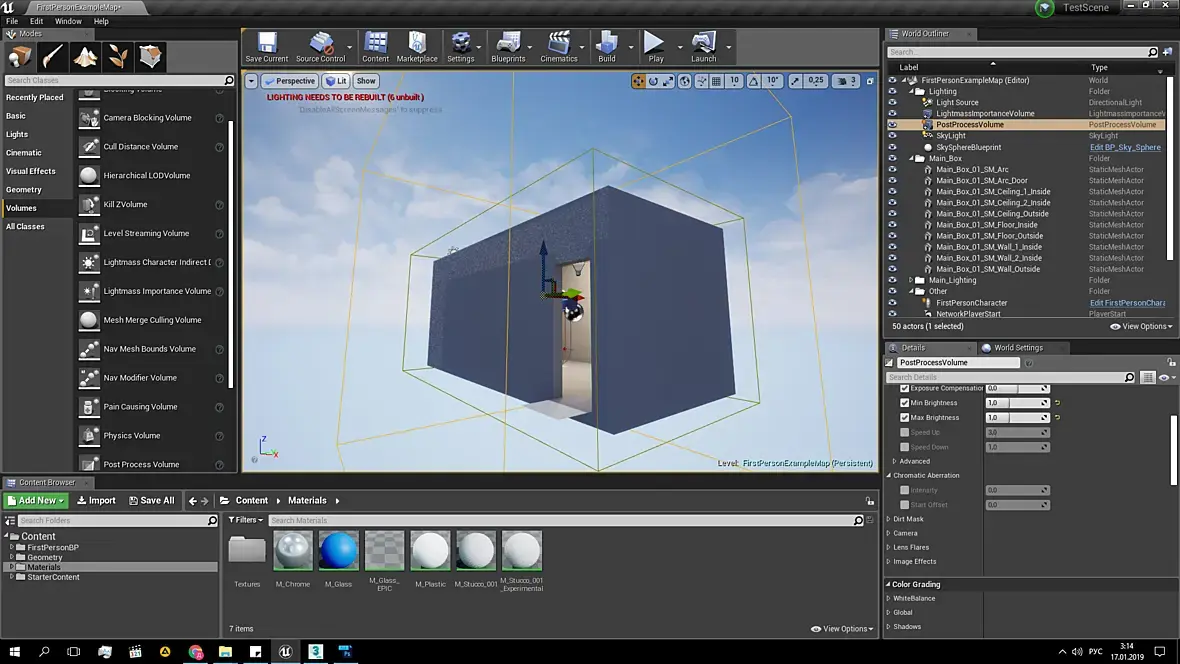This screenshot has height=664, width=1180.
Task: Open the Filters dropdown in Content Browser
Action: pyautogui.click(x=245, y=520)
